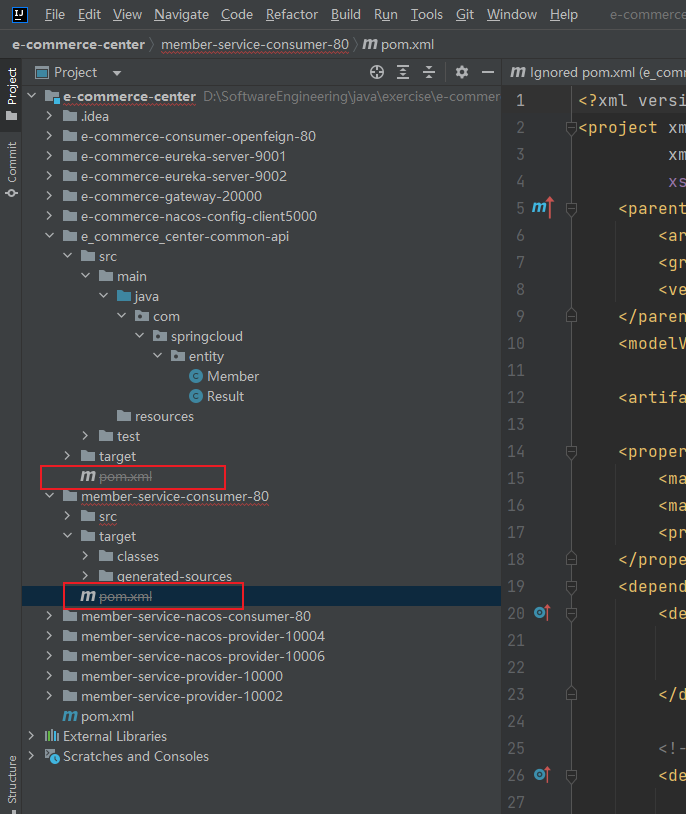Collapse the e-commerce-center root node
The height and width of the screenshot is (814, 686).
click(32, 96)
